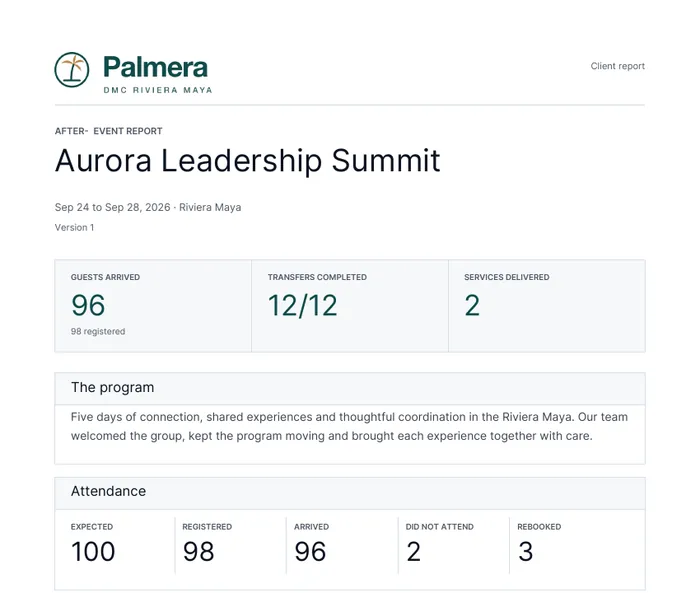The width and height of the screenshot is (700, 593).
Task: Click the 'Version 1' text
Action: tap(74, 227)
